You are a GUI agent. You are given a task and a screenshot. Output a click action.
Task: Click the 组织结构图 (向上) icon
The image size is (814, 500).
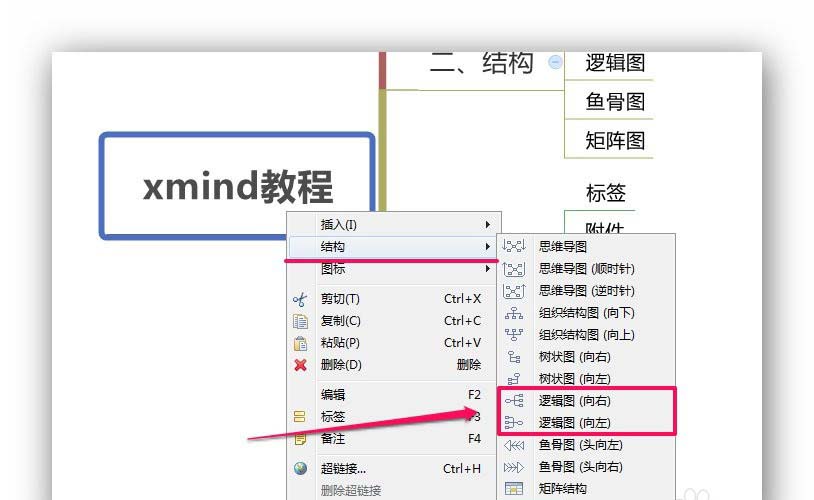pyautogui.click(x=514, y=335)
